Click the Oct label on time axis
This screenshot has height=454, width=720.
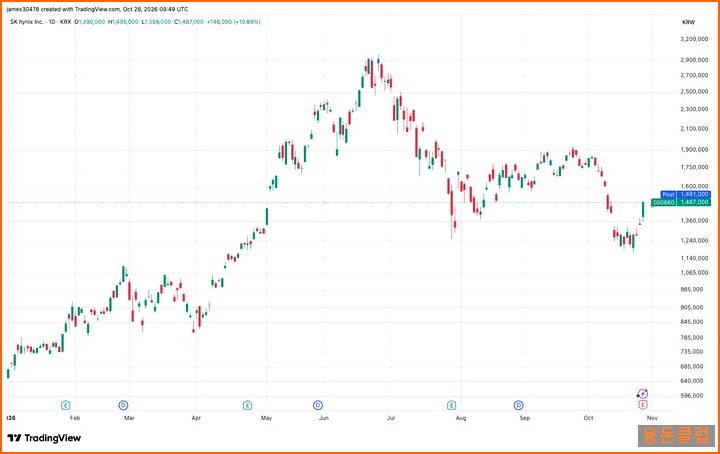click(588, 418)
